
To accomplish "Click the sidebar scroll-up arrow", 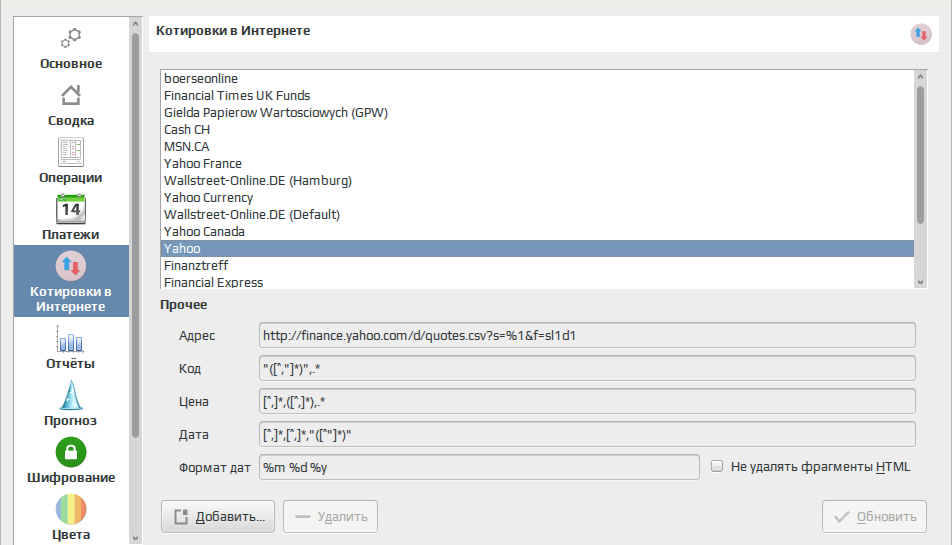I will tap(135, 24).
